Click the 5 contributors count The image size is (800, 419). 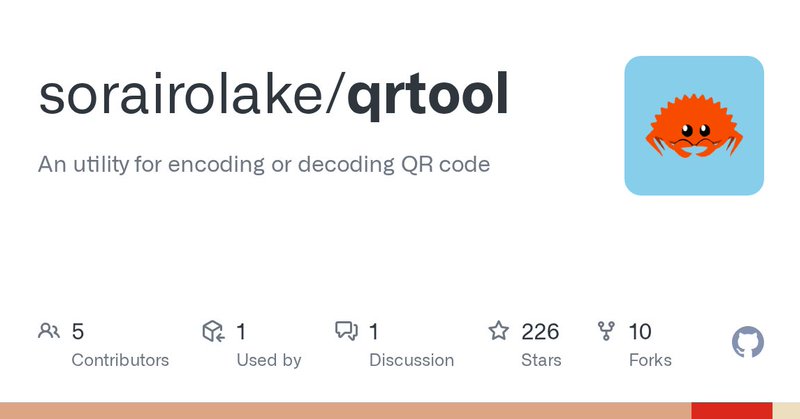78,331
